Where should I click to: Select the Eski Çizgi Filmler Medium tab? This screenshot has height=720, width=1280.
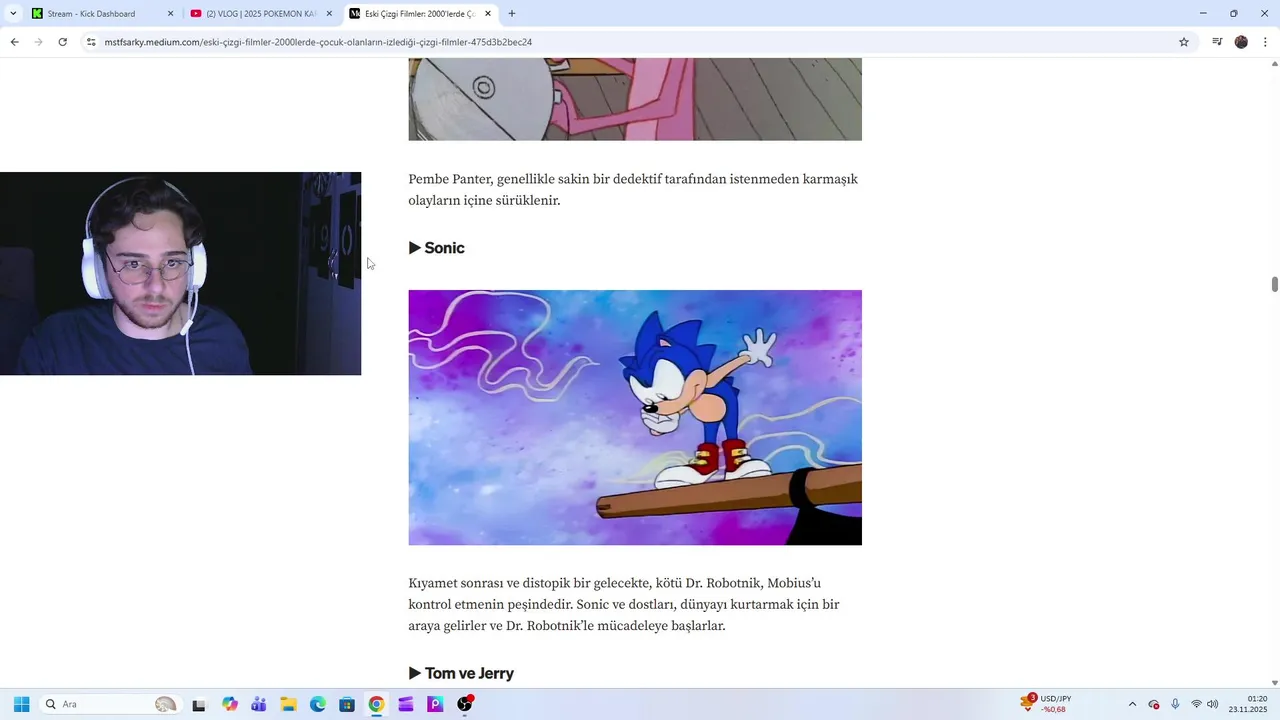point(421,14)
